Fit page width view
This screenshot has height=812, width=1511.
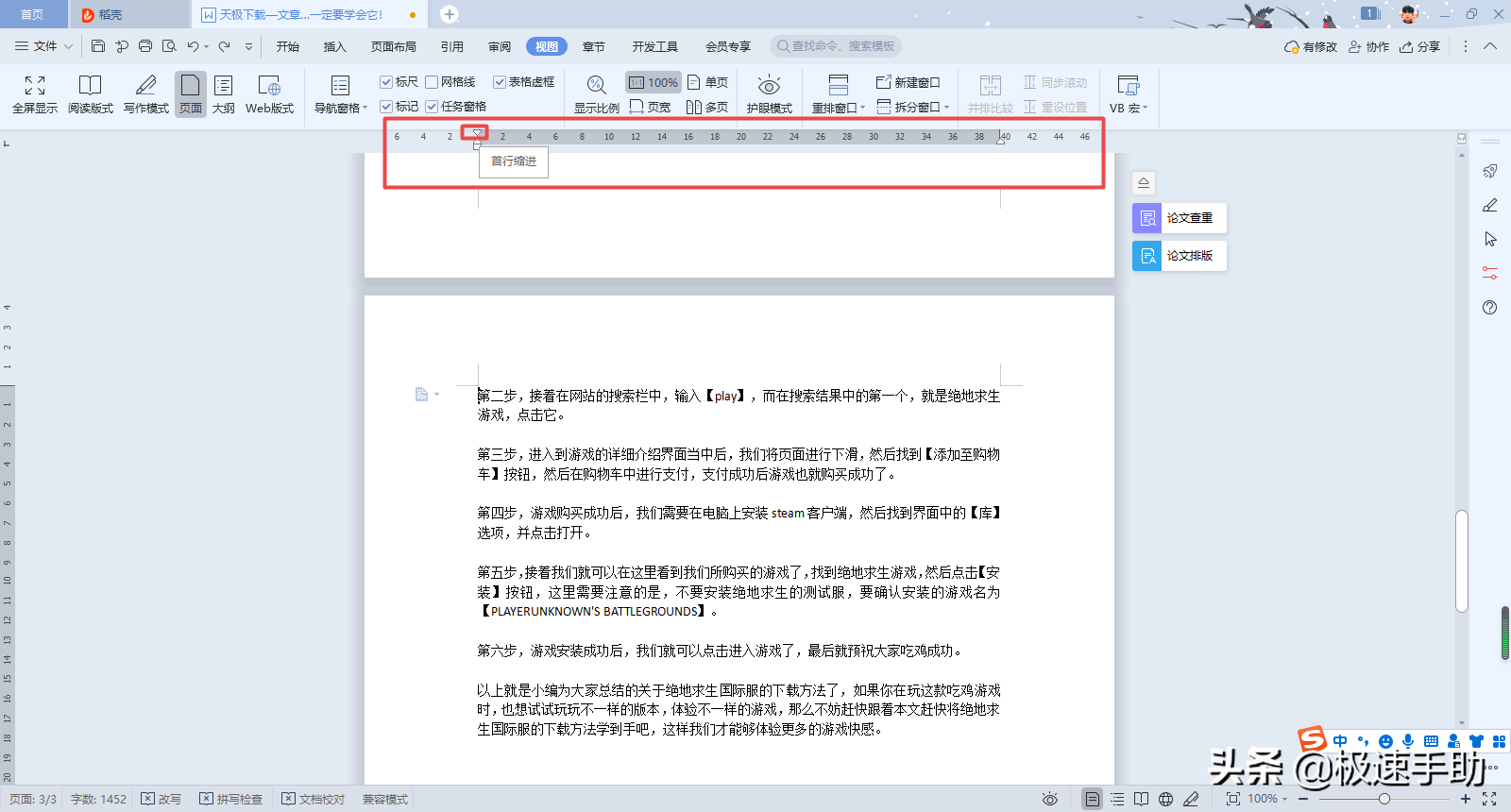tap(650, 107)
